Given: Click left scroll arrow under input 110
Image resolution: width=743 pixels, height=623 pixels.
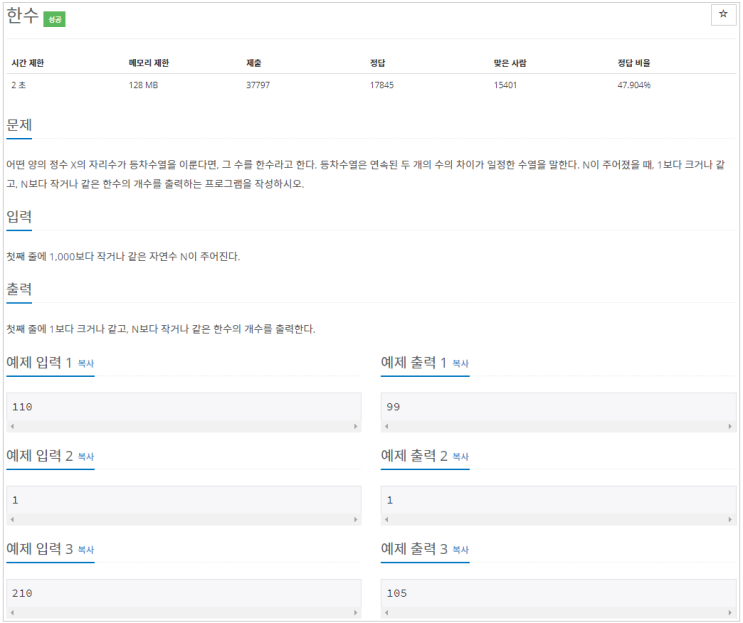Looking at the screenshot, I should click(12, 426).
